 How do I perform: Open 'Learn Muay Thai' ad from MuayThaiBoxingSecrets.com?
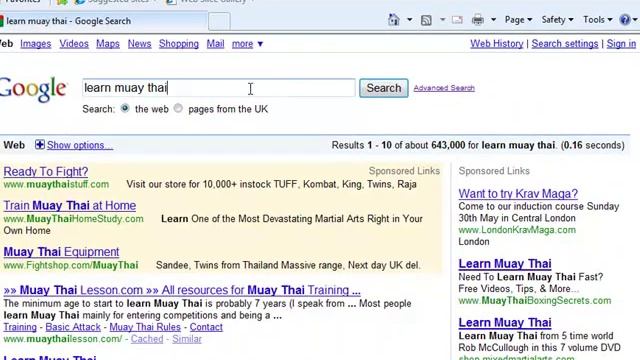point(505,264)
